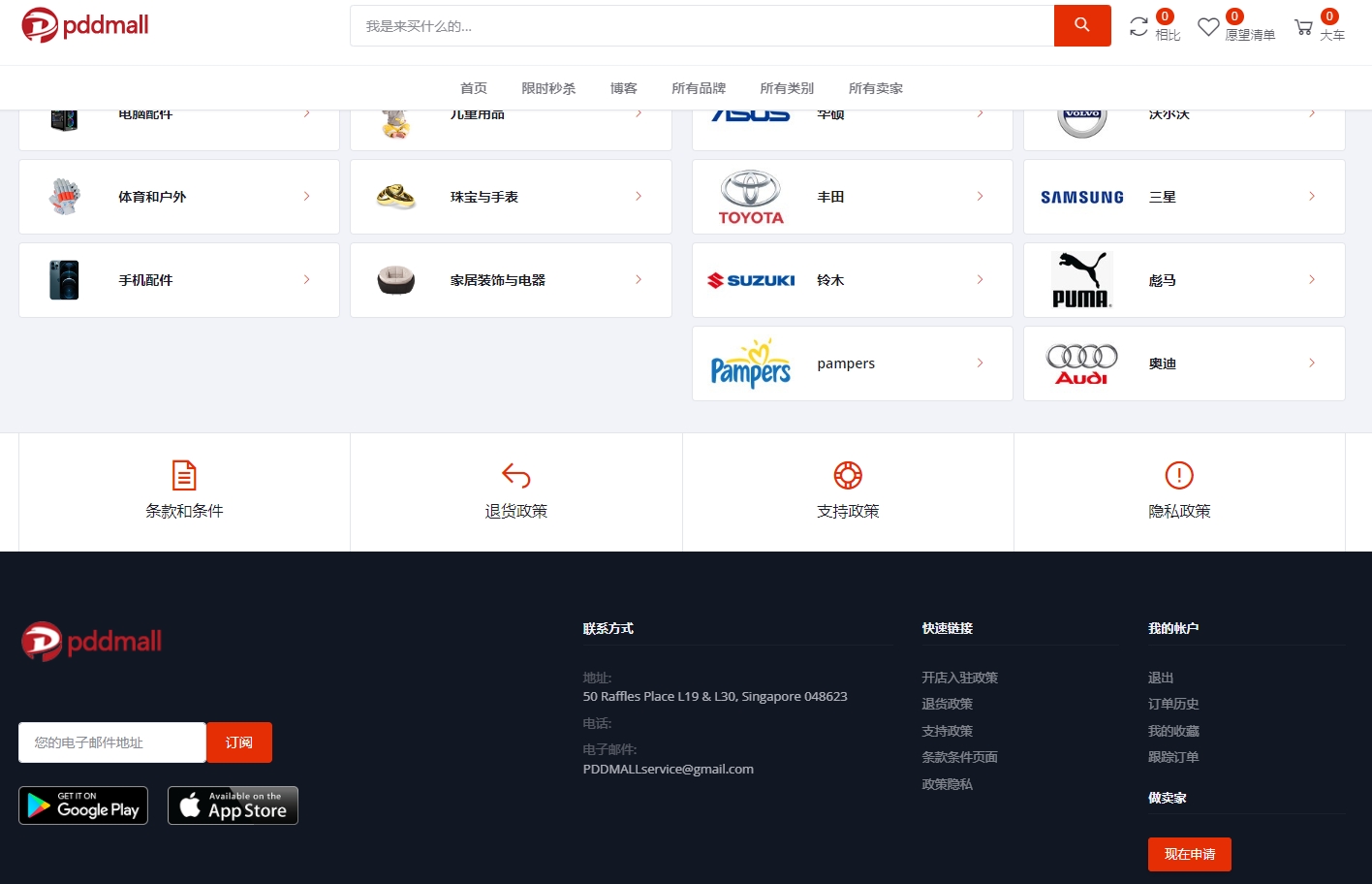Click the 体育和户外 category label
This screenshot has height=884, width=1372.
pos(152,197)
